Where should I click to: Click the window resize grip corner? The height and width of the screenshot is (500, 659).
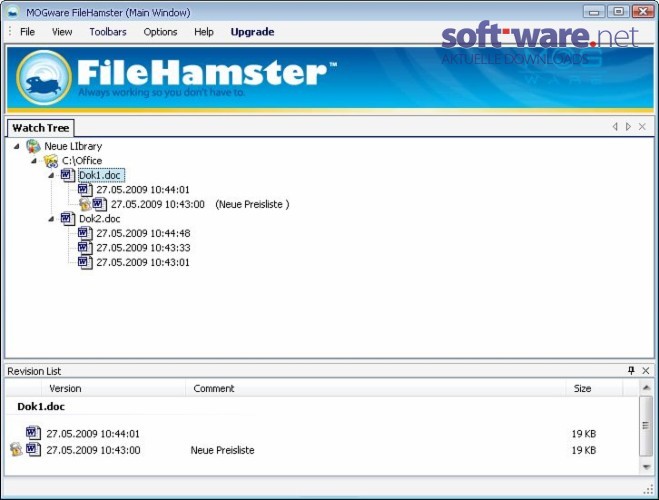pyautogui.click(x=648, y=490)
